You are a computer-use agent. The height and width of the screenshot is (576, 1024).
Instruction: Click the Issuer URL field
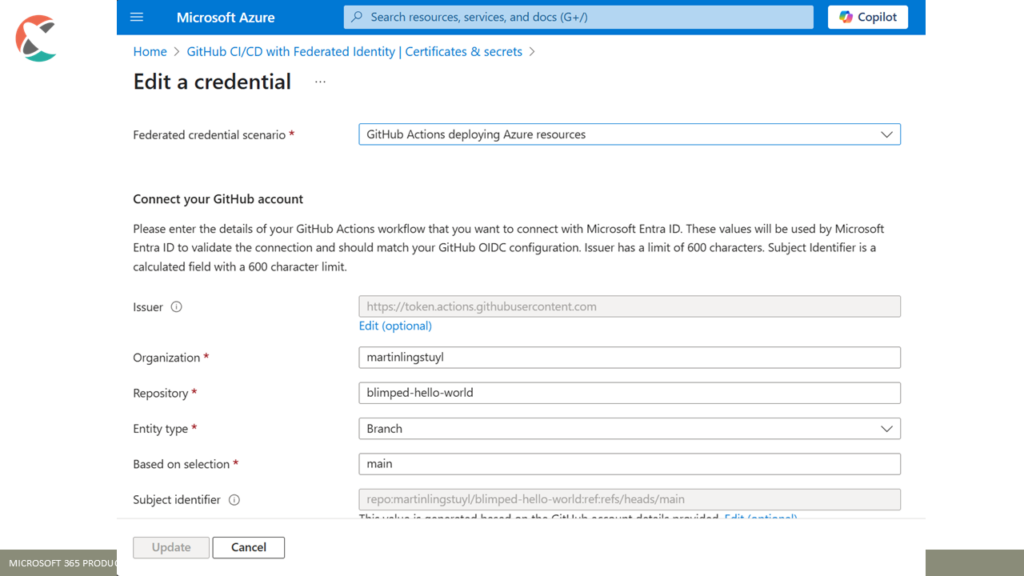click(x=630, y=306)
